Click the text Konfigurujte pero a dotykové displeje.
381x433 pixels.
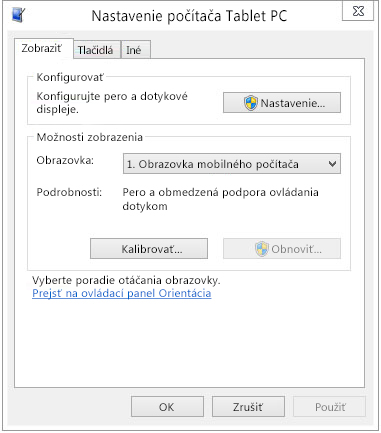coord(112,103)
